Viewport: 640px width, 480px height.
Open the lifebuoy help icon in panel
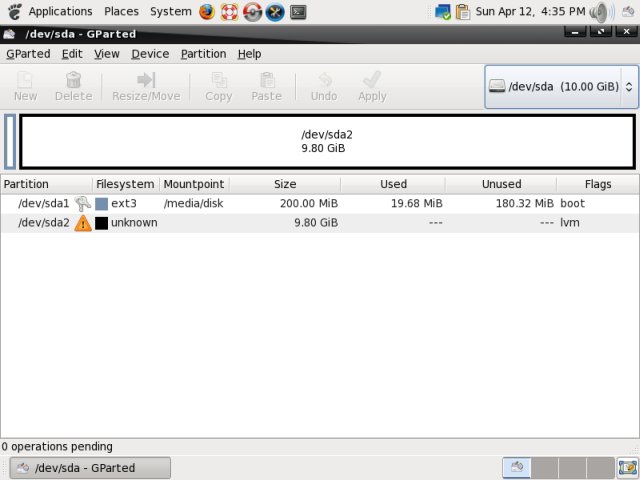point(229,12)
